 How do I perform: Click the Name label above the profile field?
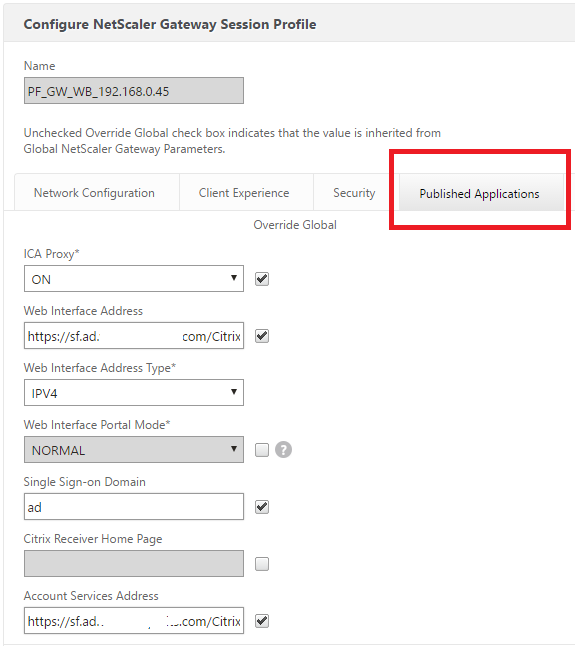pyautogui.click(x=40, y=66)
